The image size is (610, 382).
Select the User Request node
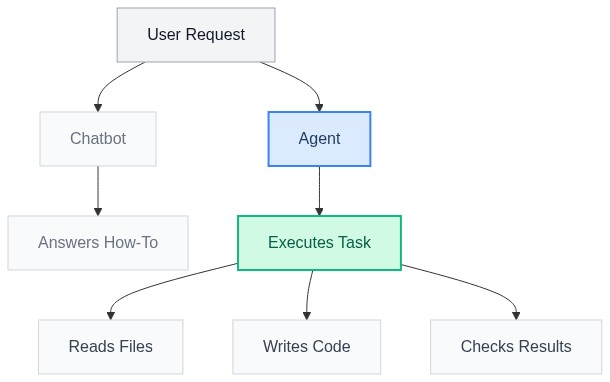(x=196, y=35)
